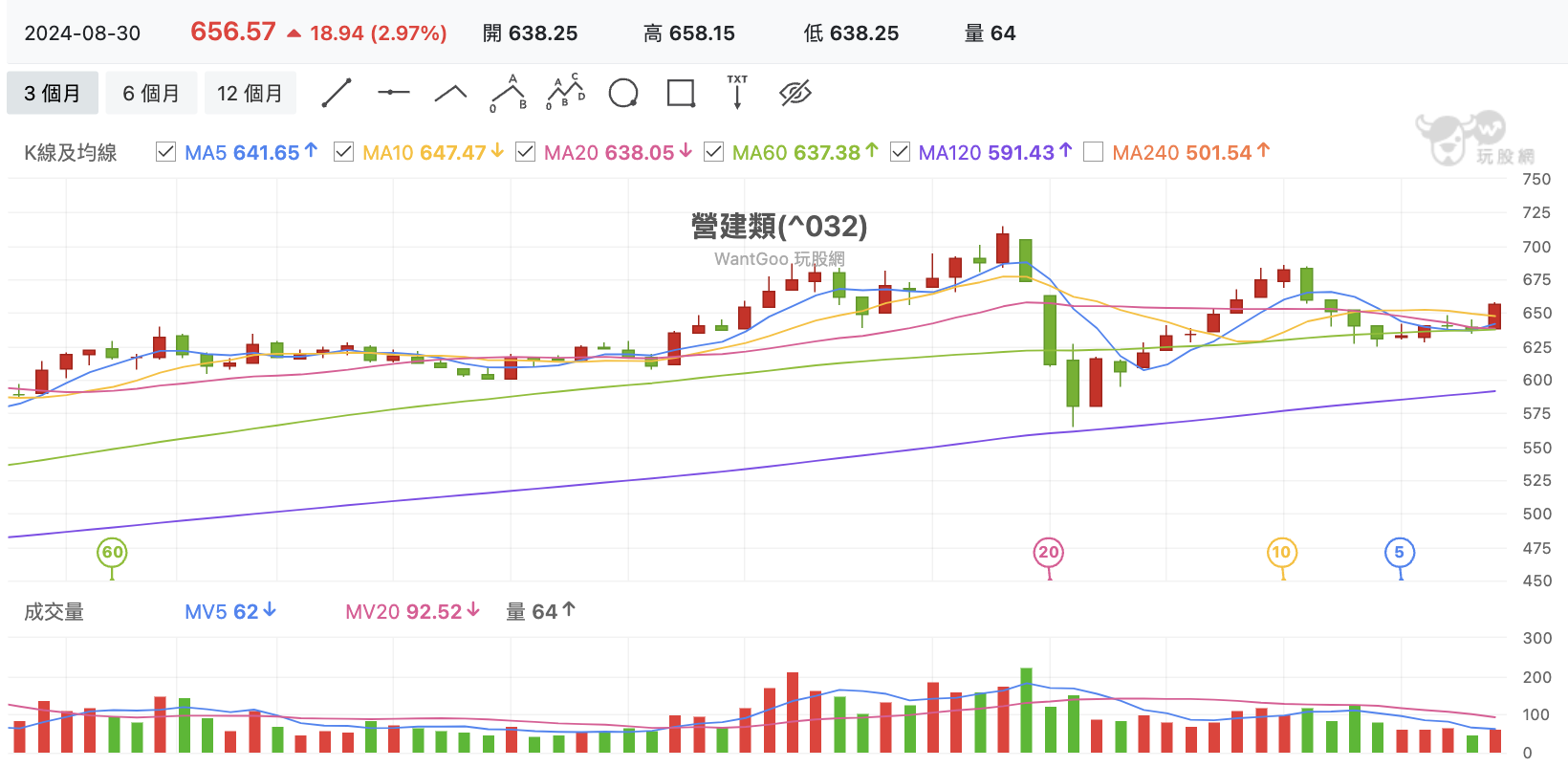The image size is (1568, 767).
Task: Select the trend line drawing tool
Action: 337,93
